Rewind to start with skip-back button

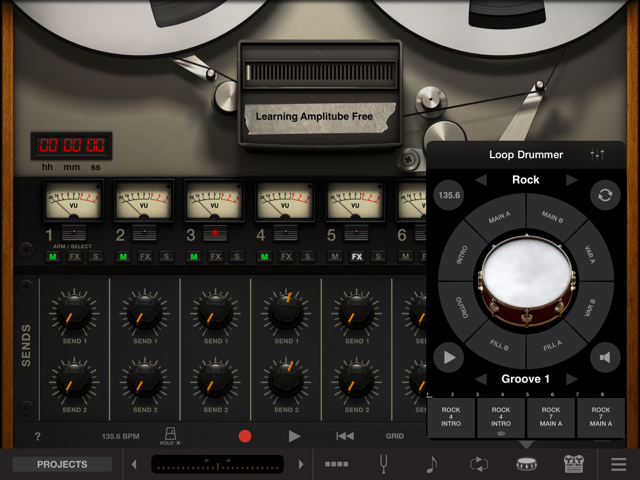pos(345,436)
